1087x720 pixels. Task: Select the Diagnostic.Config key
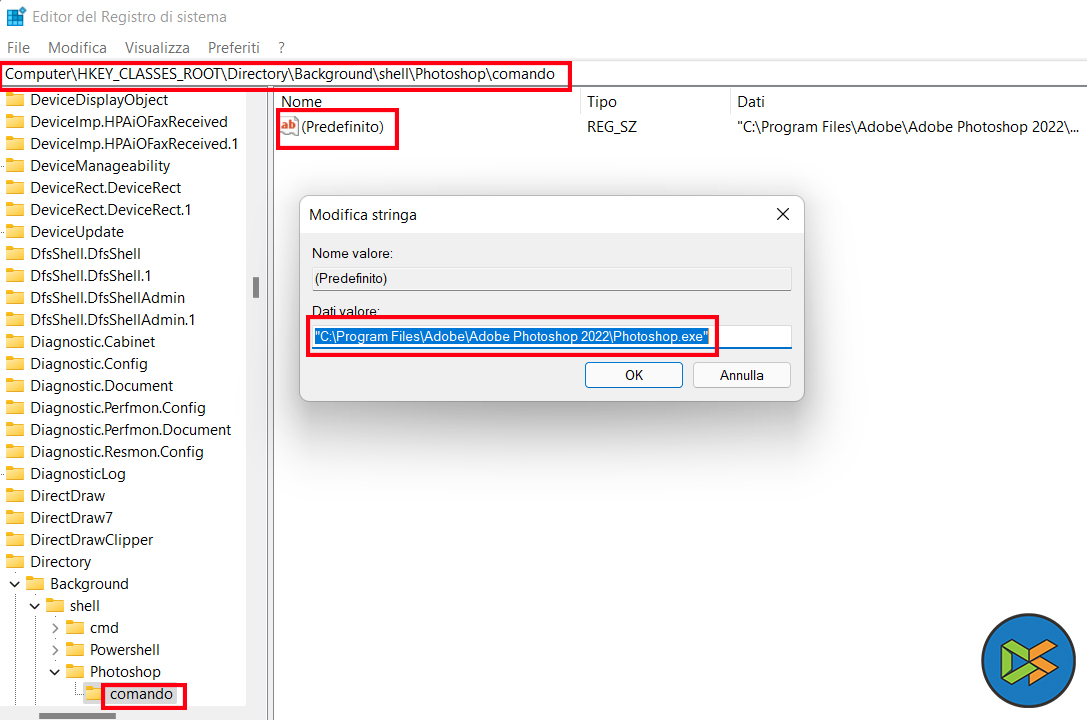click(x=89, y=364)
